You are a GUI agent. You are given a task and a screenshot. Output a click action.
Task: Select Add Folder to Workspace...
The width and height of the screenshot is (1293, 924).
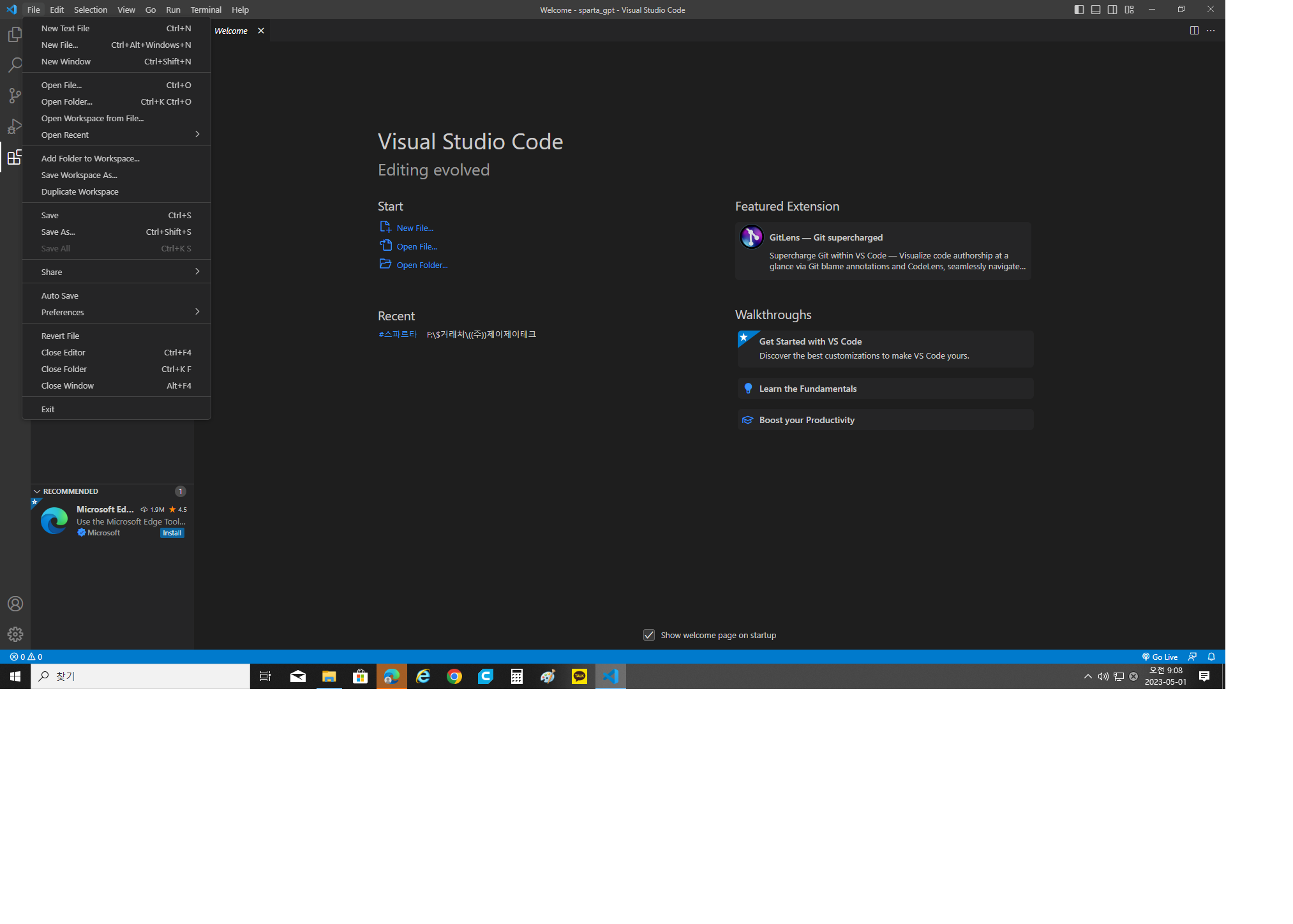click(117, 158)
